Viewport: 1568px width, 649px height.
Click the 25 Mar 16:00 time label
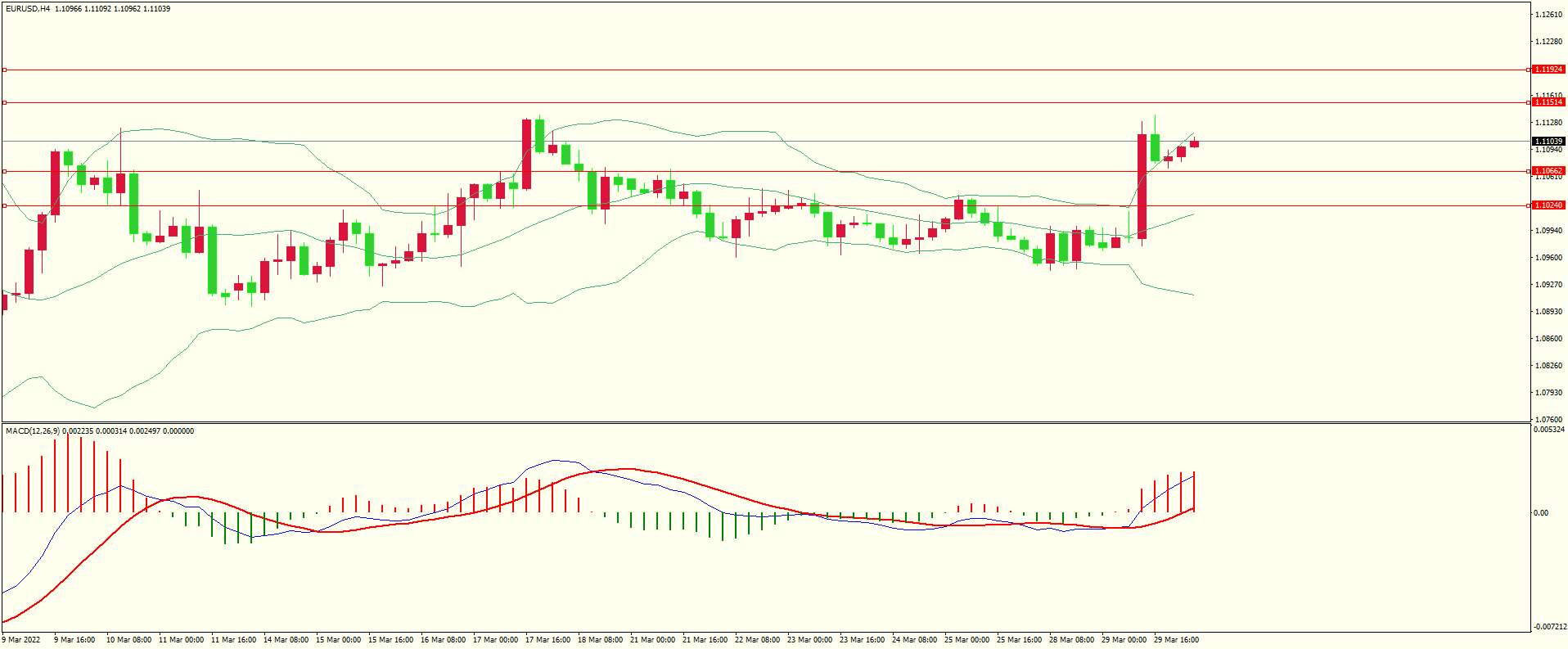[x=1019, y=640]
